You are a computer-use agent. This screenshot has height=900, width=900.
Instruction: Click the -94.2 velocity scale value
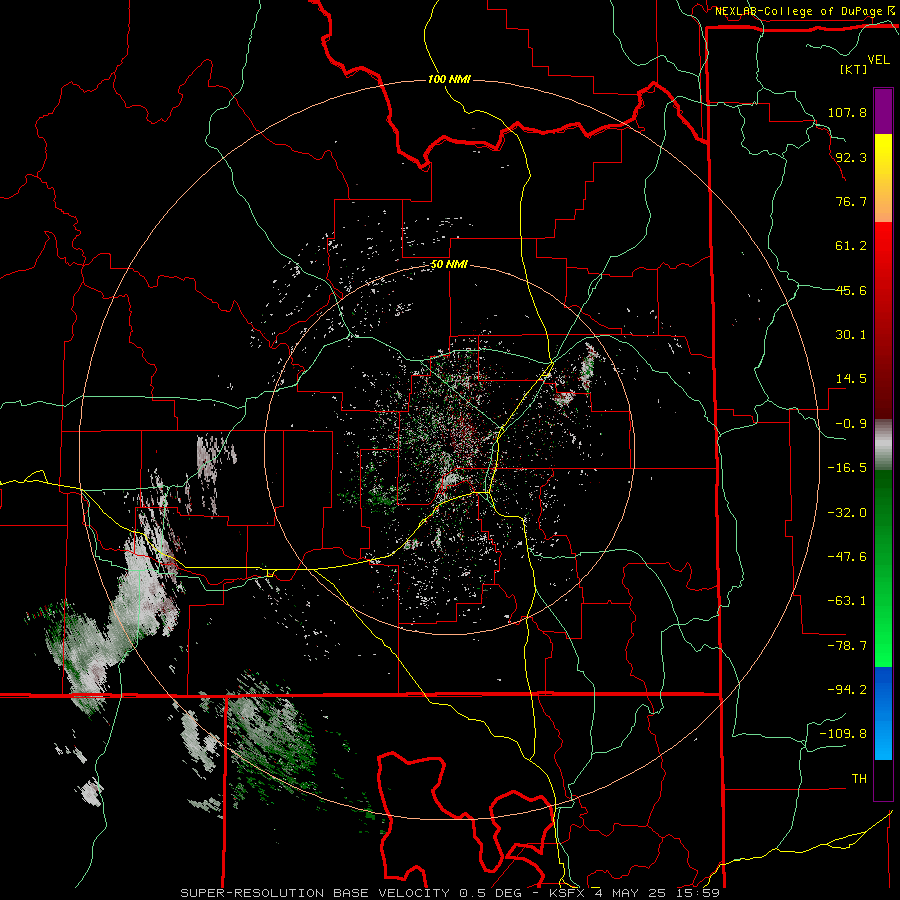pos(847,690)
